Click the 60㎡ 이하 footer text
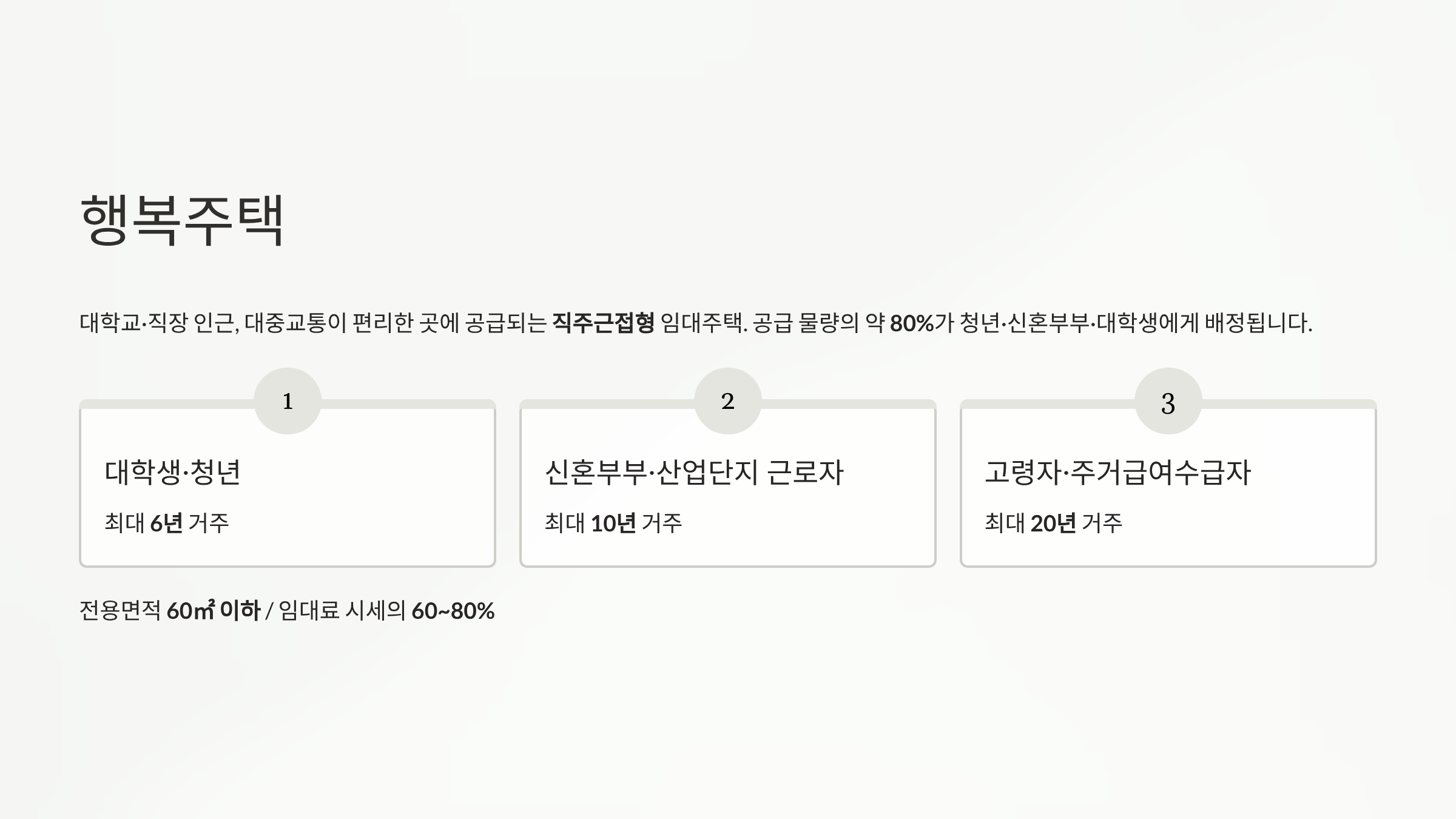Viewport: 1456px width, 819px height. (x=214, y=610)
